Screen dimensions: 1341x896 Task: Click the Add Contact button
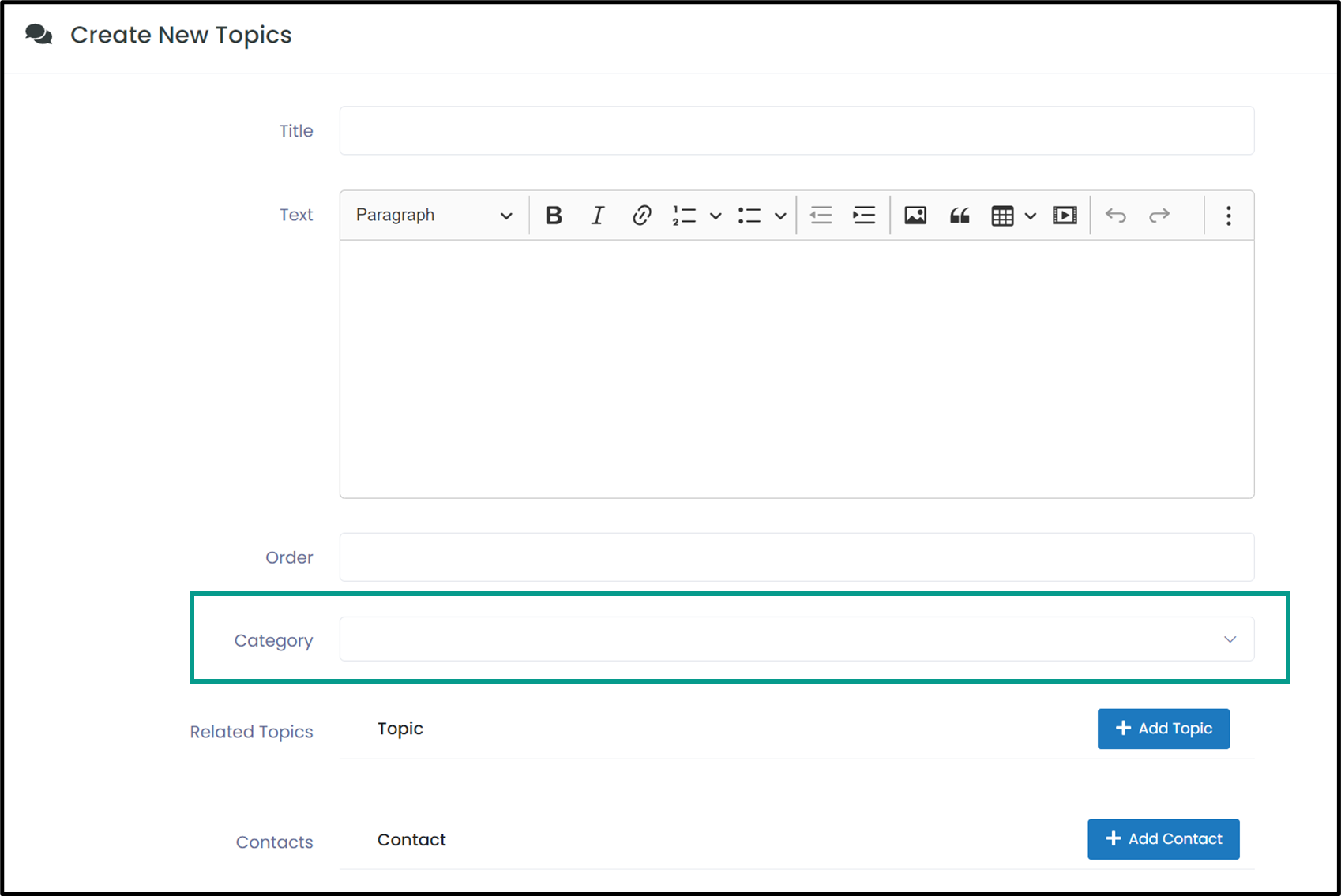[1163, 839]
